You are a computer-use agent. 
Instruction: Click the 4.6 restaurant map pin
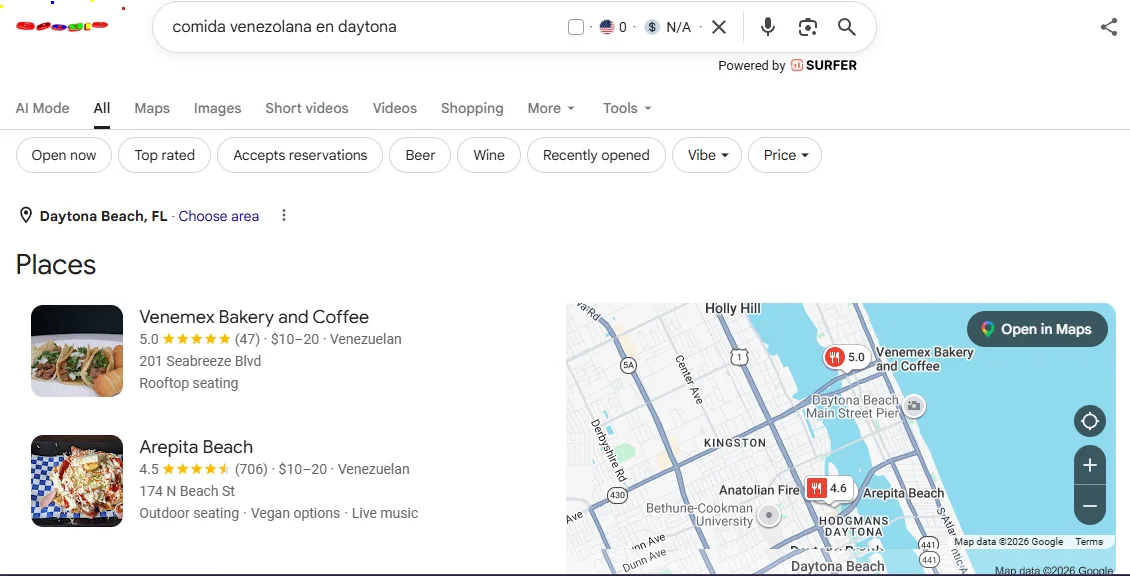click(x=829, y=489)
